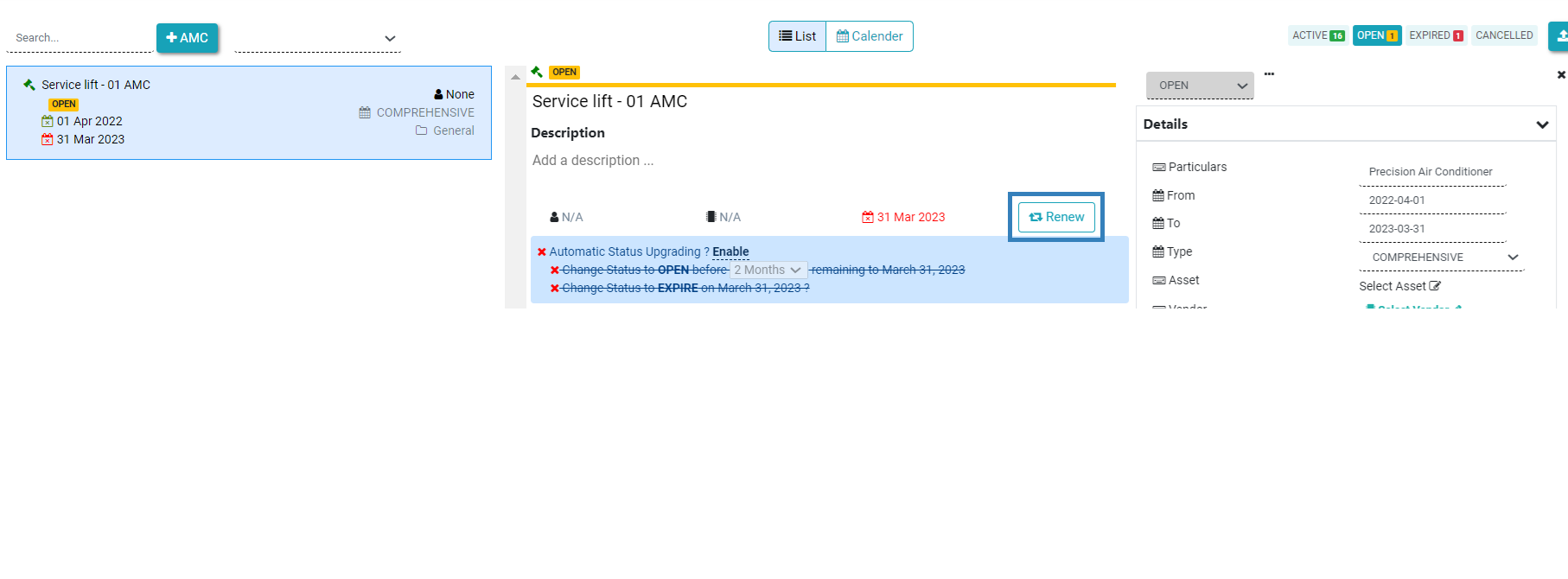Screen dimensions: 1568x579
Task: Open the COMPREHENSIVE type dropdown
Action: pyautogui.click(x=1440, y=258)
